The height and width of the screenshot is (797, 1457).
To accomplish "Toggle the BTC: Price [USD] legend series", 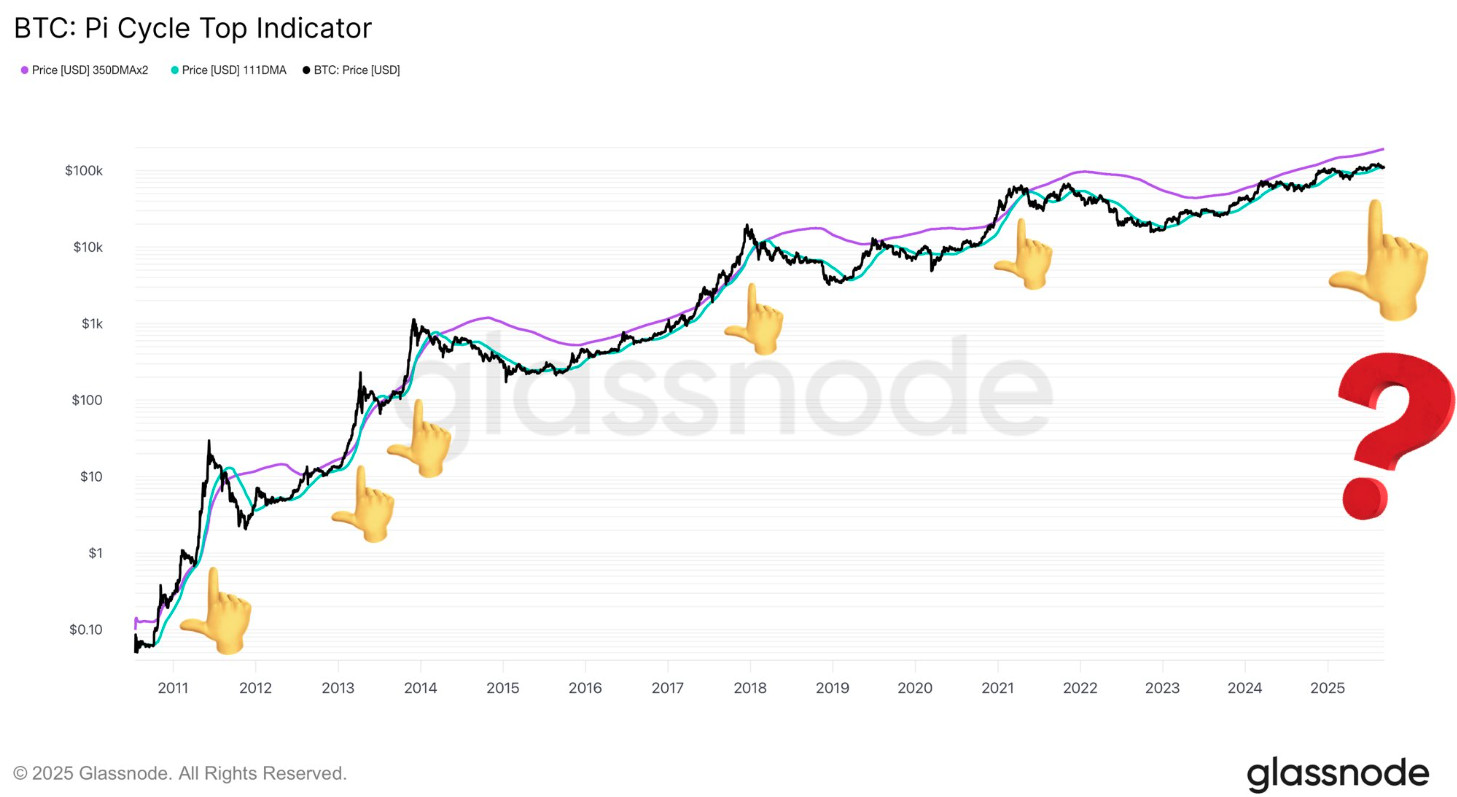I will pos(356,70).
